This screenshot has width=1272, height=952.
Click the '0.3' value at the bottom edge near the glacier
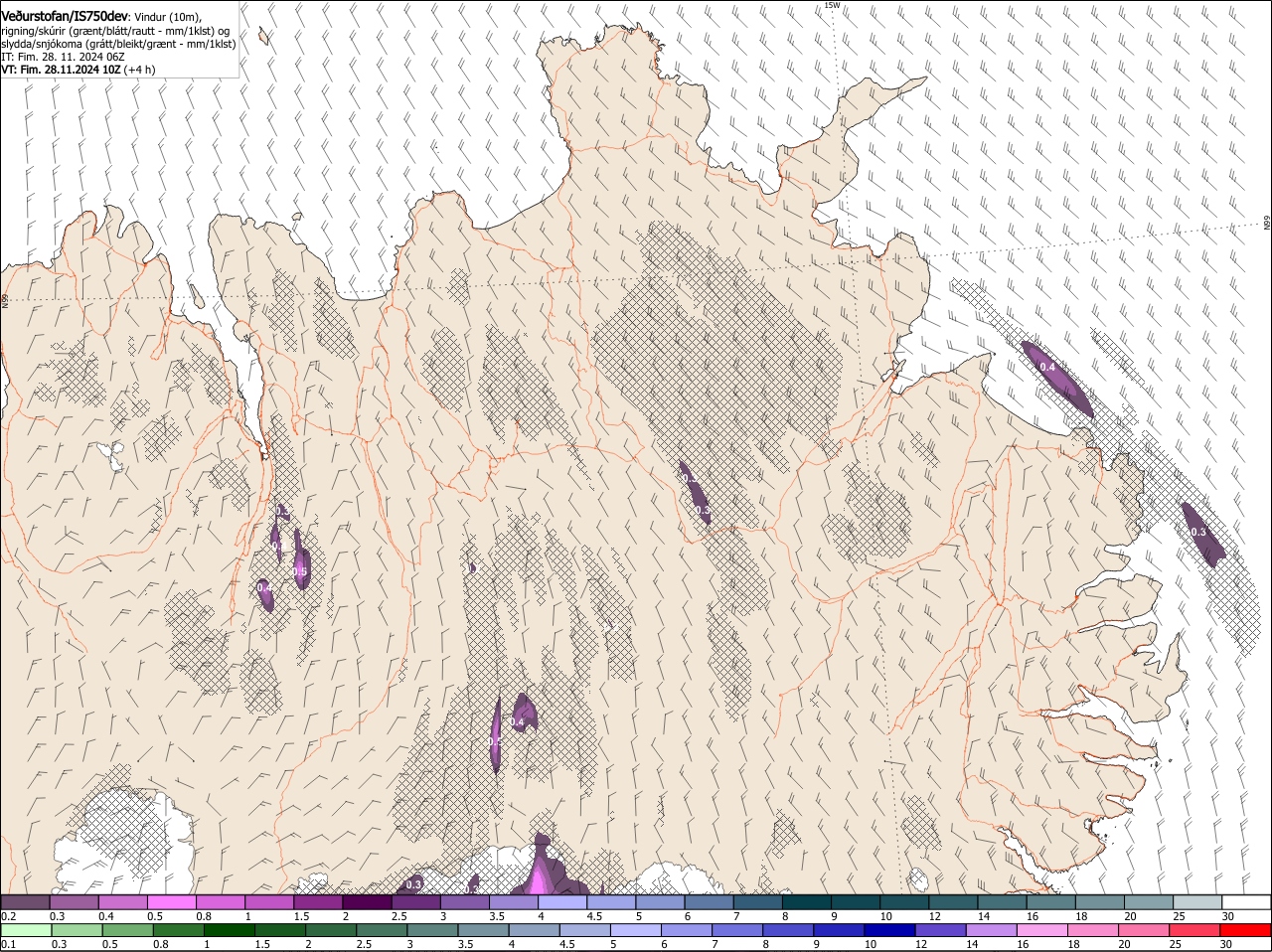point(414,884)
